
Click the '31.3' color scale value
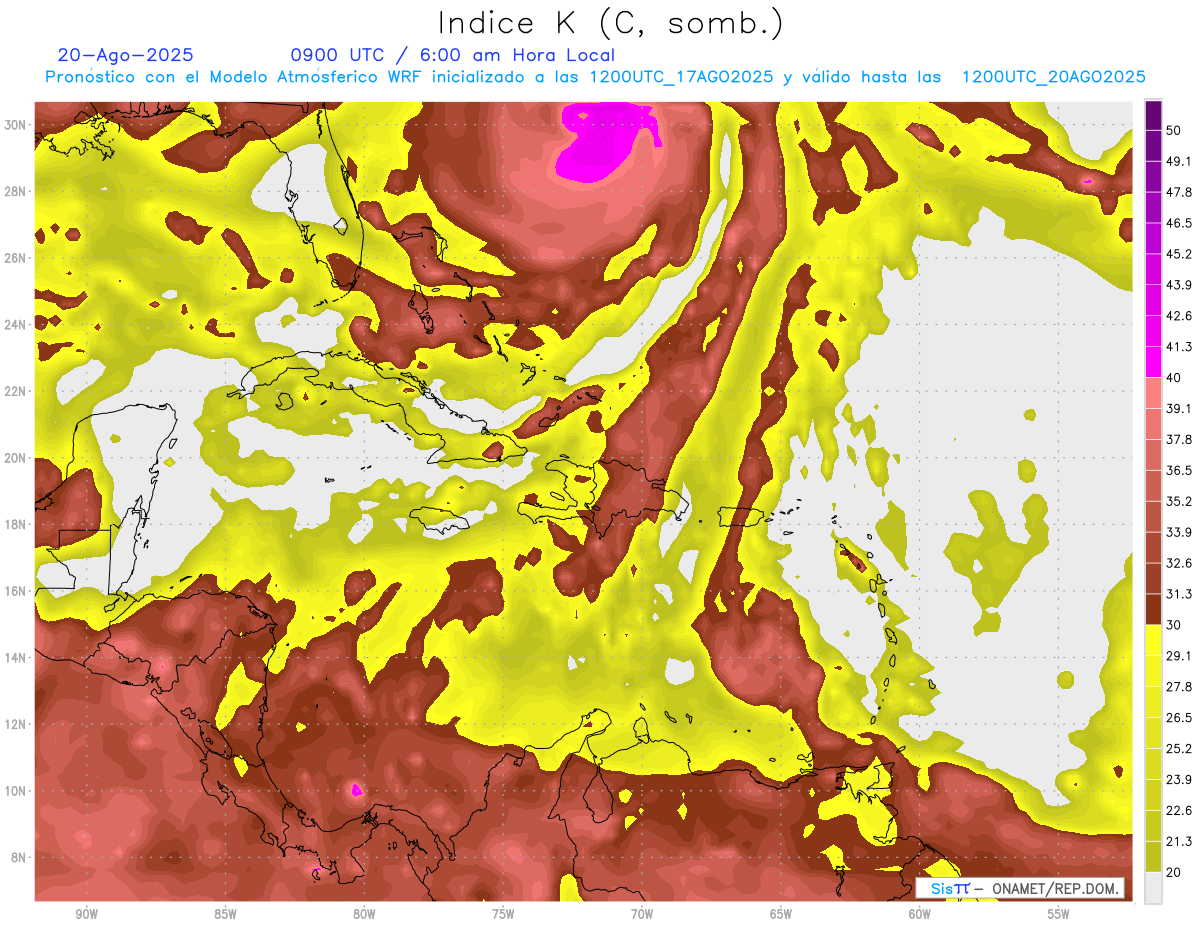tap(1178, 595)
